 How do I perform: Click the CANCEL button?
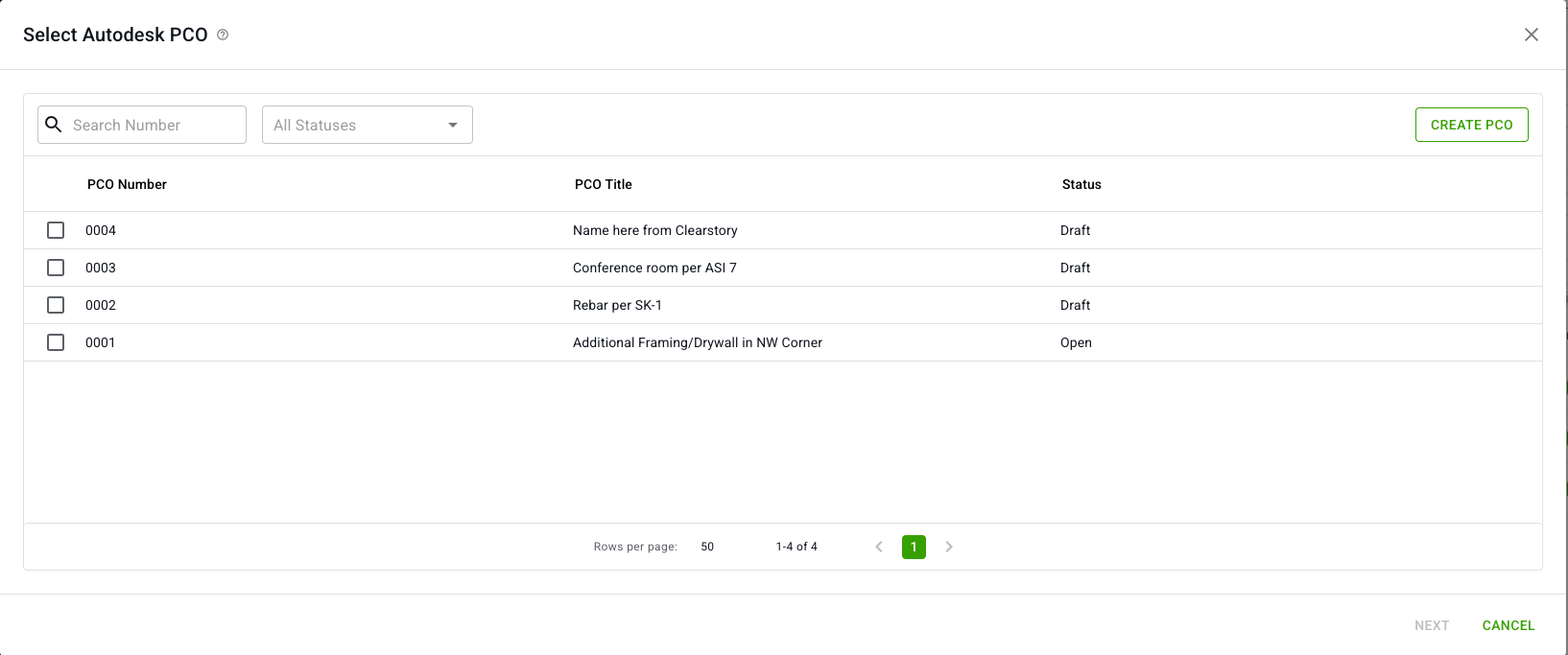click(1508, 625)
